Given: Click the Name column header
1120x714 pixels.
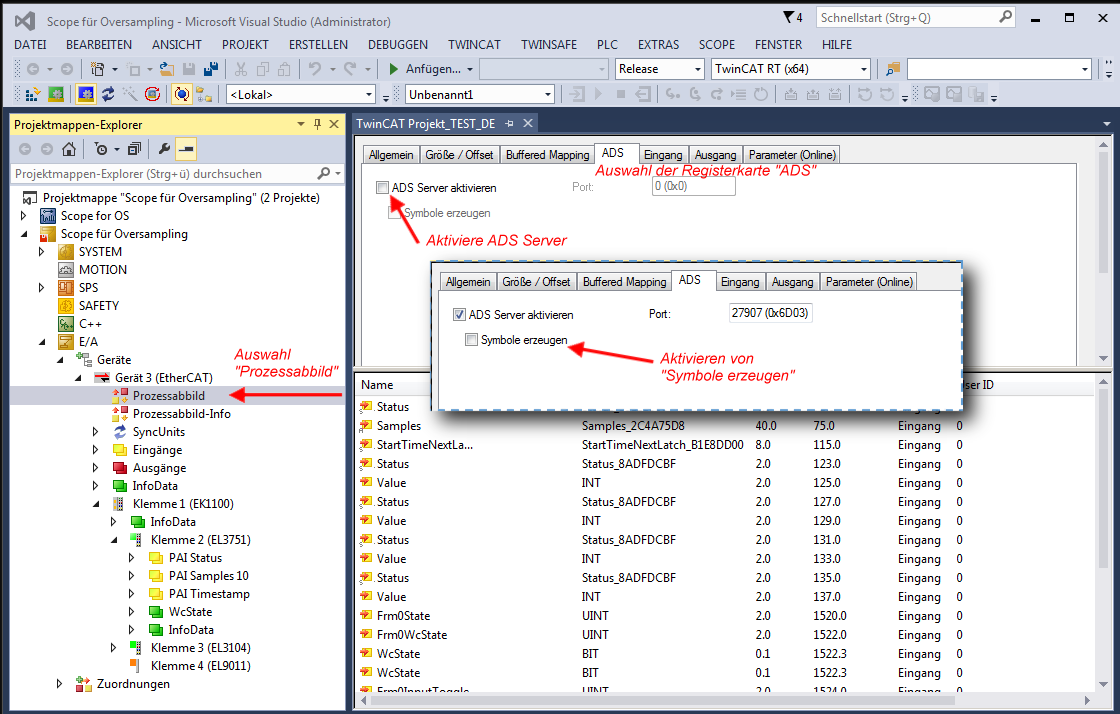Looking at the screenshot, I should click(377, 385).
